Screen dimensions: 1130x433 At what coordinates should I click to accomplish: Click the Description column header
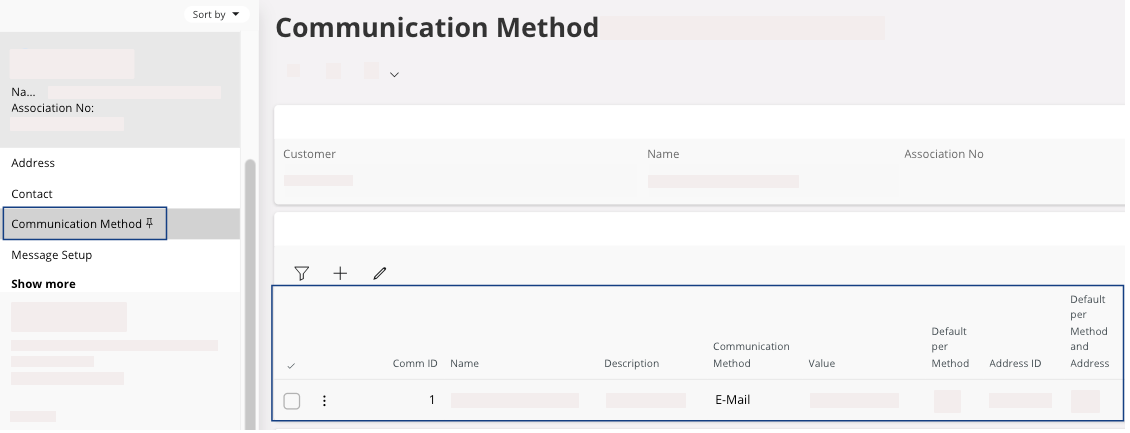pos(631,363)
